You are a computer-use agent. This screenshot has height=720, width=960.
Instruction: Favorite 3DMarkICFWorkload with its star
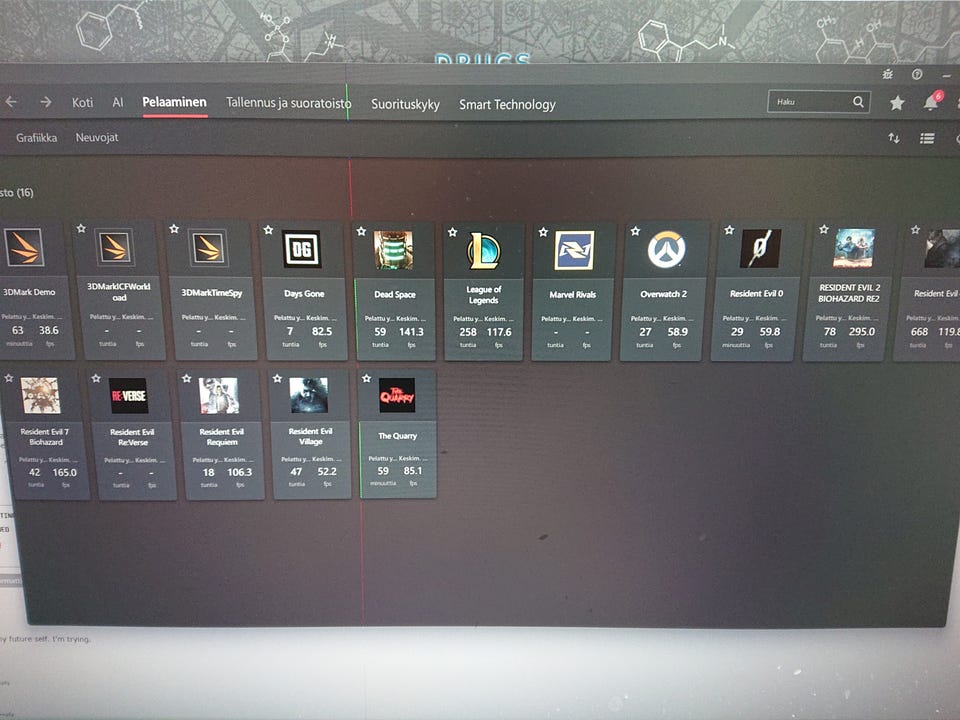[81, 228]
